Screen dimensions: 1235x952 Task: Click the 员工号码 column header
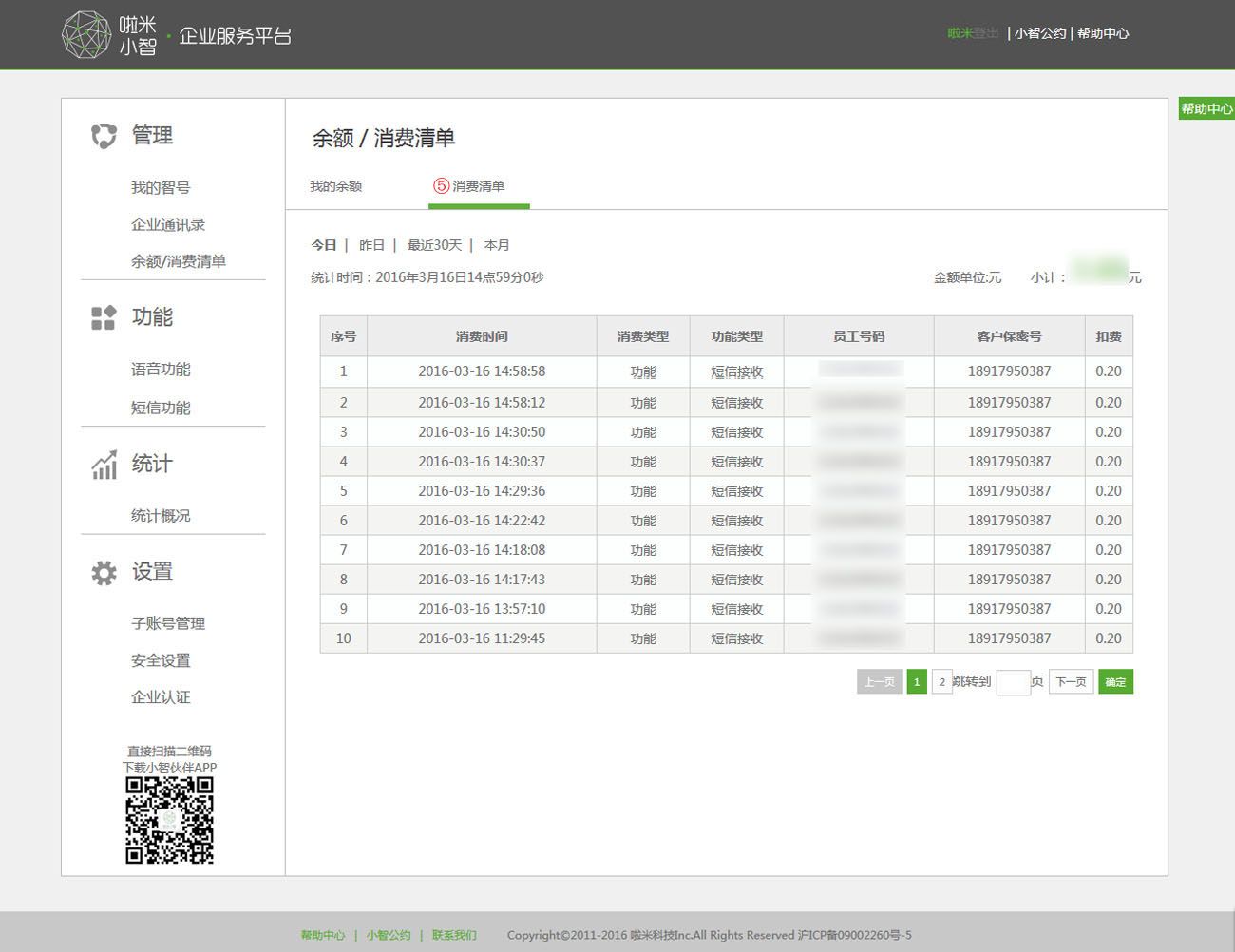coord(859,336)
